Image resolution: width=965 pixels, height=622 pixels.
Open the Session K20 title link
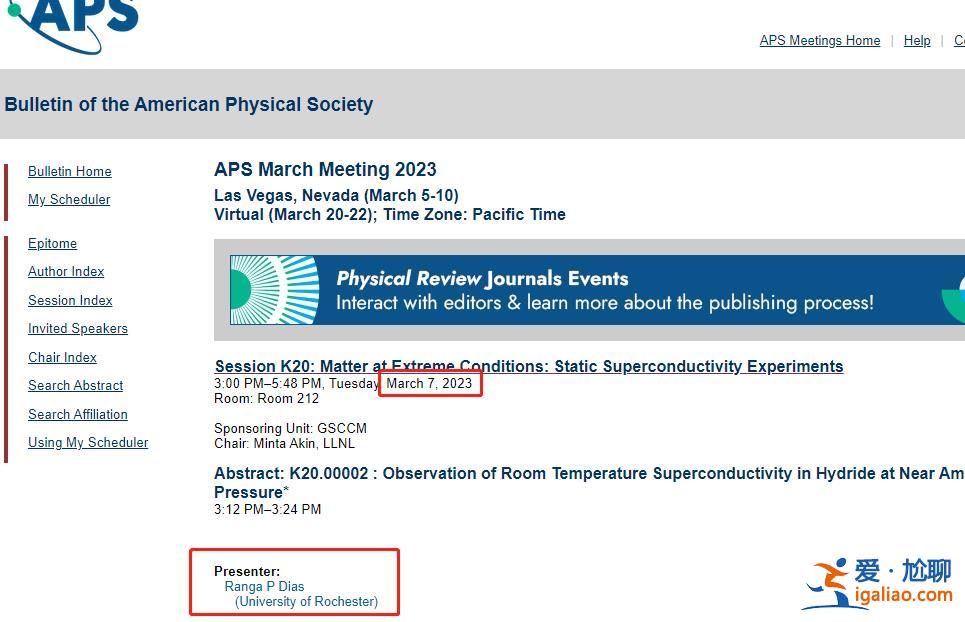(528, 366)
